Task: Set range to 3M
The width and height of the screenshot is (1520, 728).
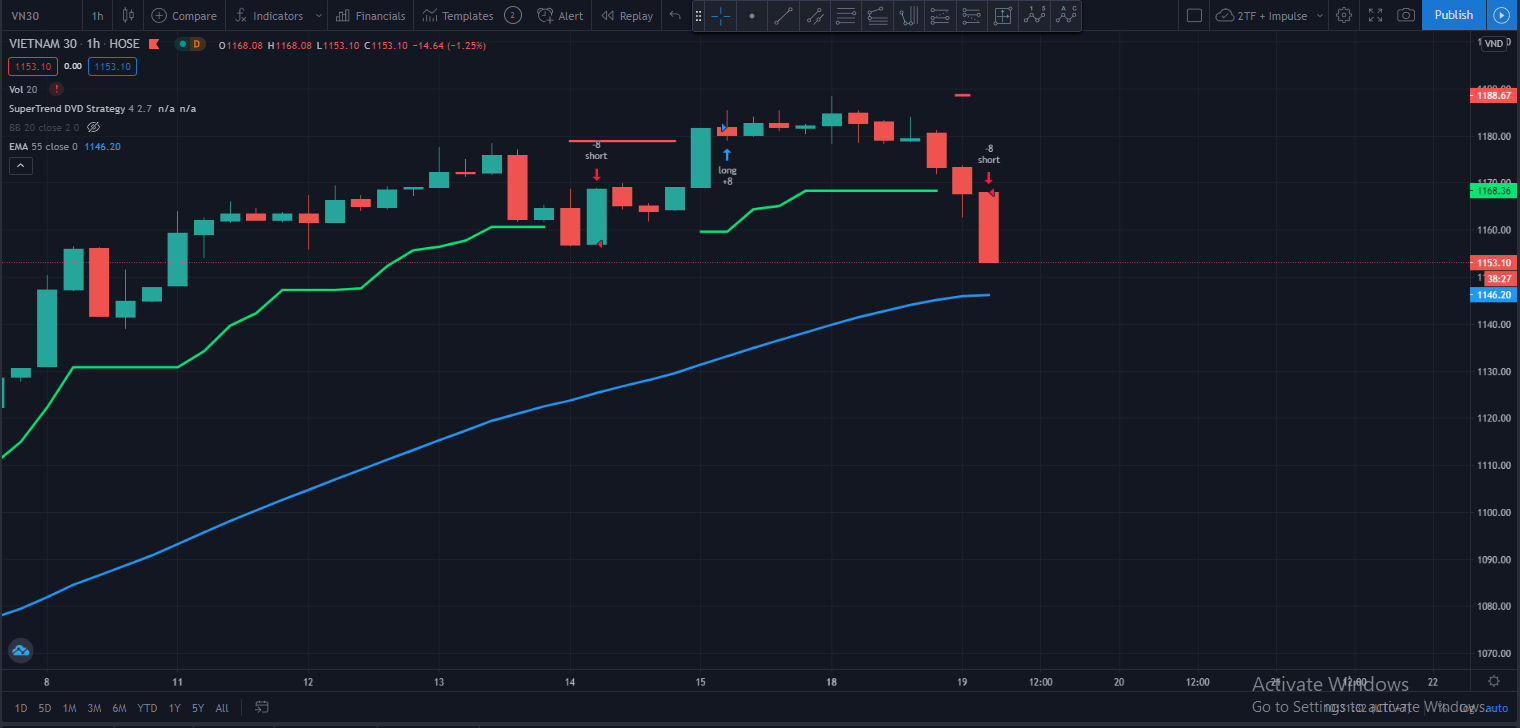Action: (94, 708)
